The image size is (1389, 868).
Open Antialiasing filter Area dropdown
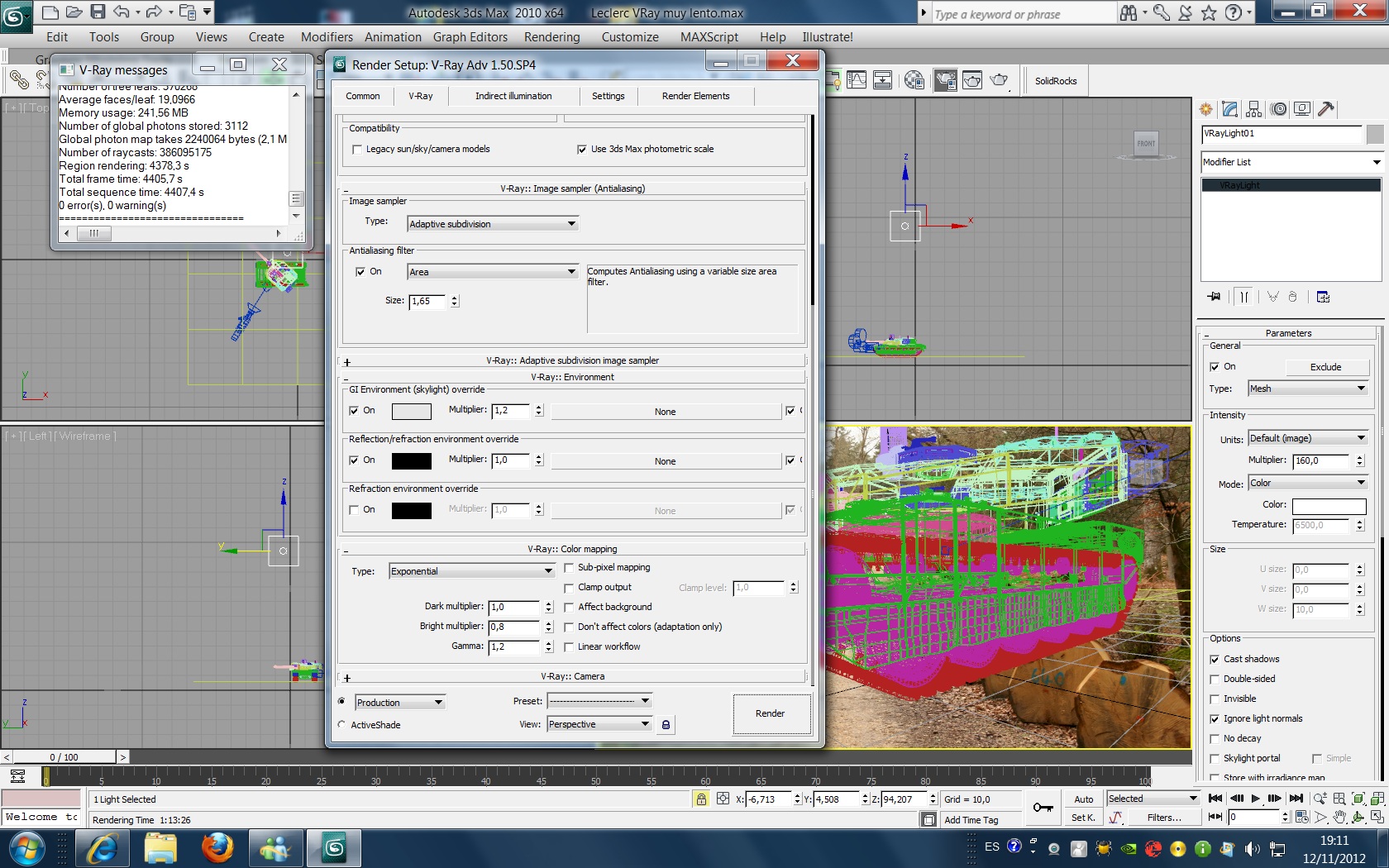pos(493,272)
